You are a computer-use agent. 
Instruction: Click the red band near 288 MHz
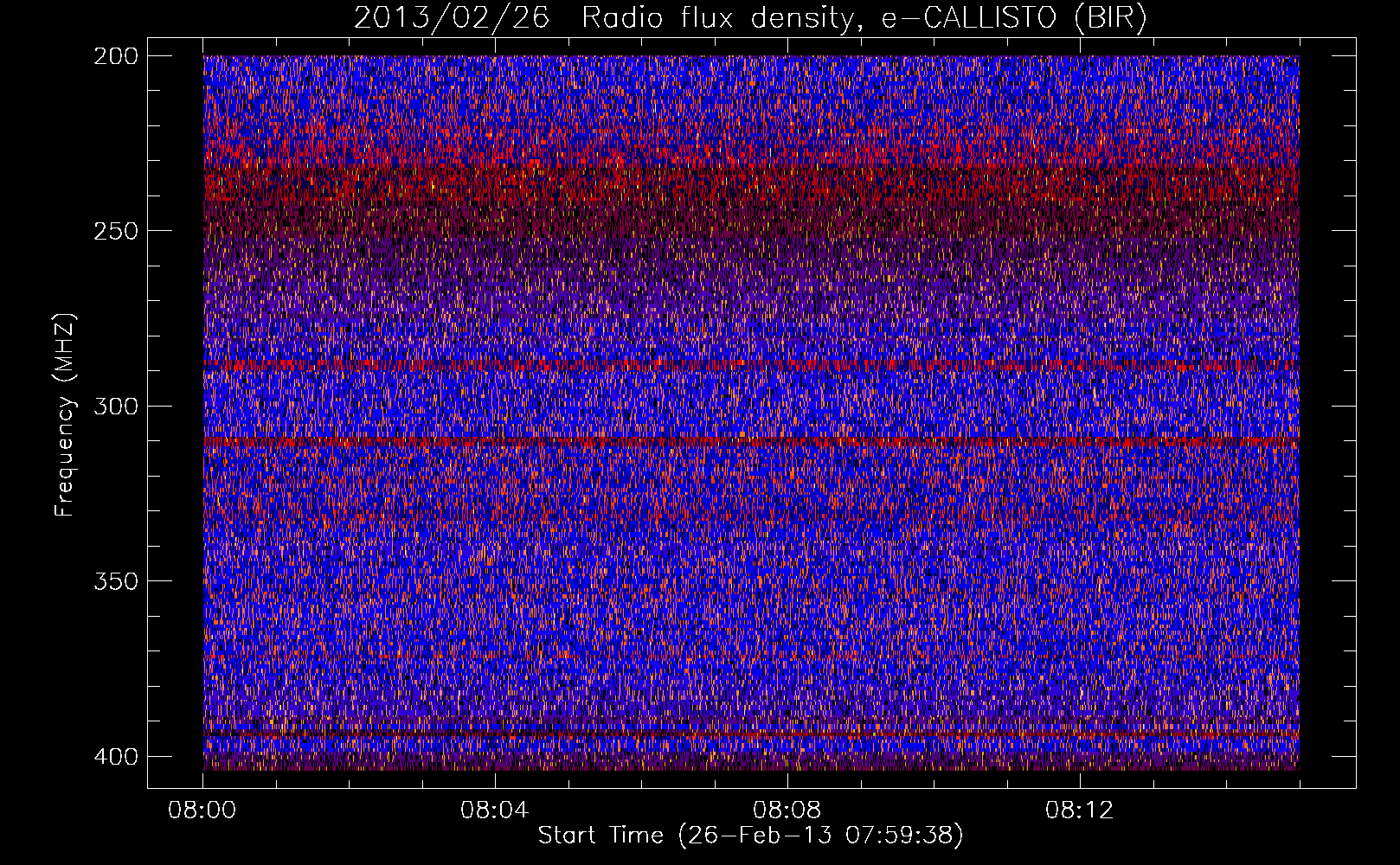(x=751, y=366)
